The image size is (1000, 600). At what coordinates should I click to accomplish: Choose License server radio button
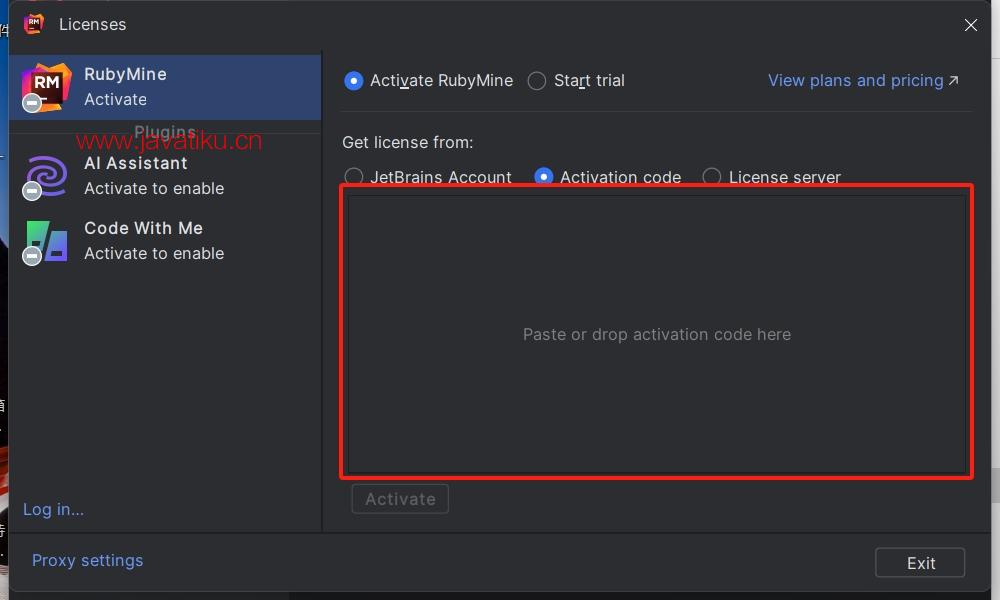coord(712,177)
